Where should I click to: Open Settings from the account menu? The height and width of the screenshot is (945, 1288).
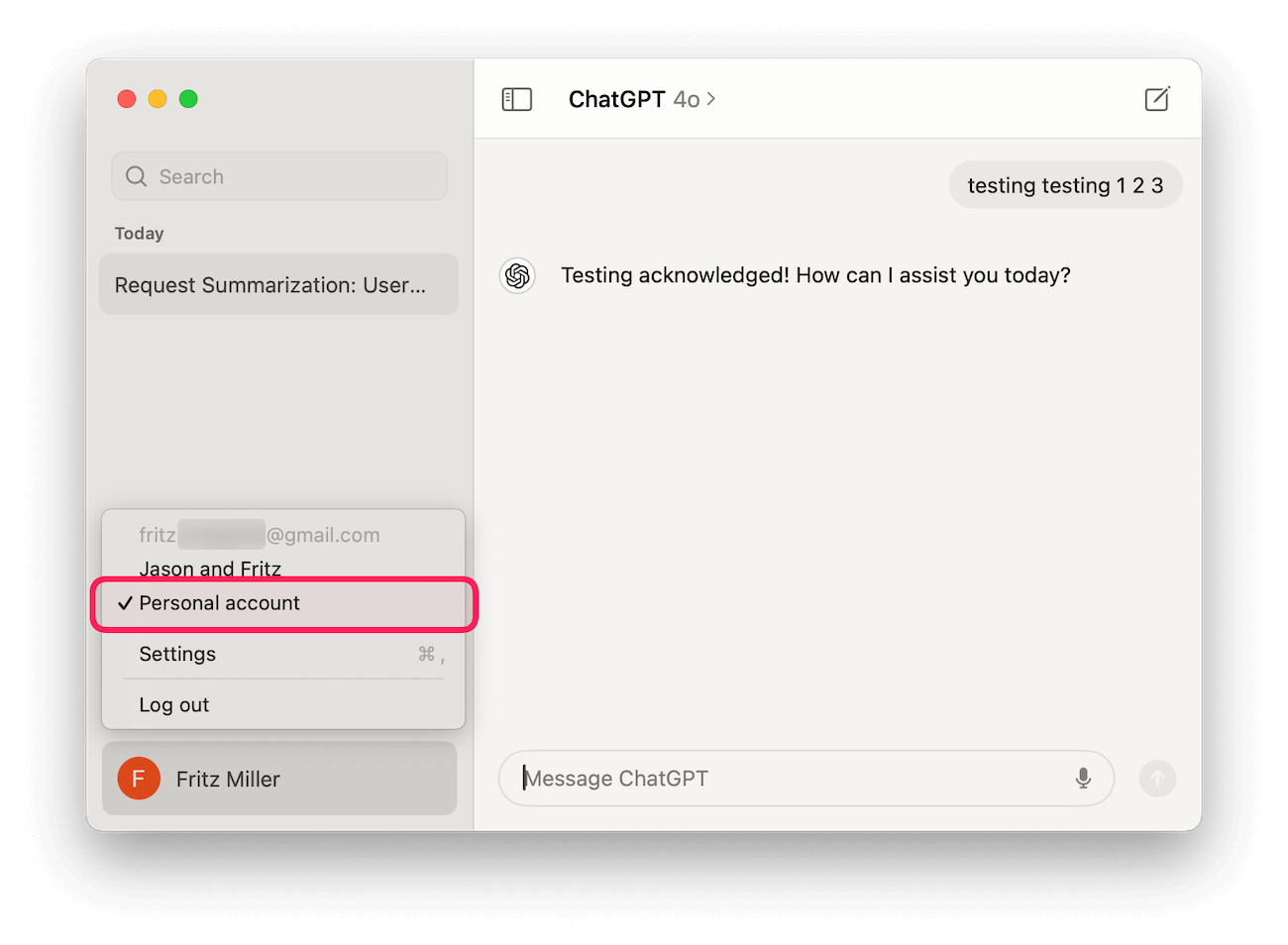click(x=177, y=654)
